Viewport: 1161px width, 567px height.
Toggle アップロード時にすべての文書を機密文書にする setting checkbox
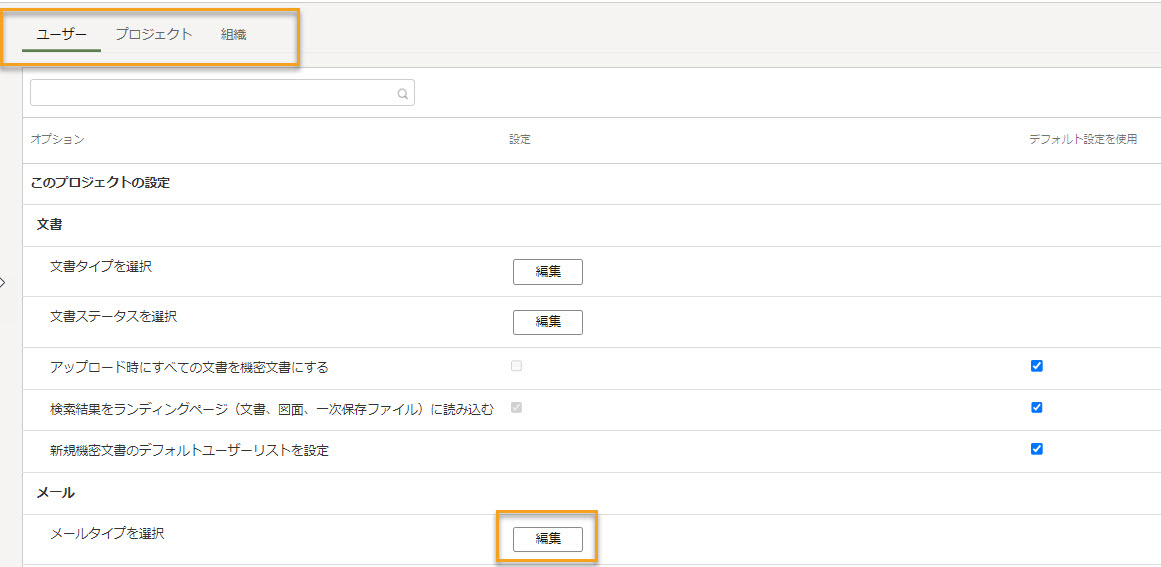coord(517,366)
